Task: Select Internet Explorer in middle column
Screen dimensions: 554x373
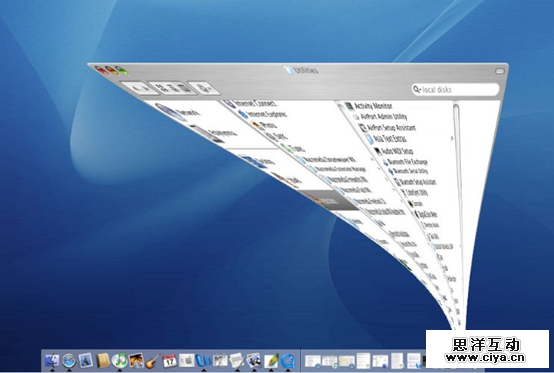Action: [x=263, y=114]
